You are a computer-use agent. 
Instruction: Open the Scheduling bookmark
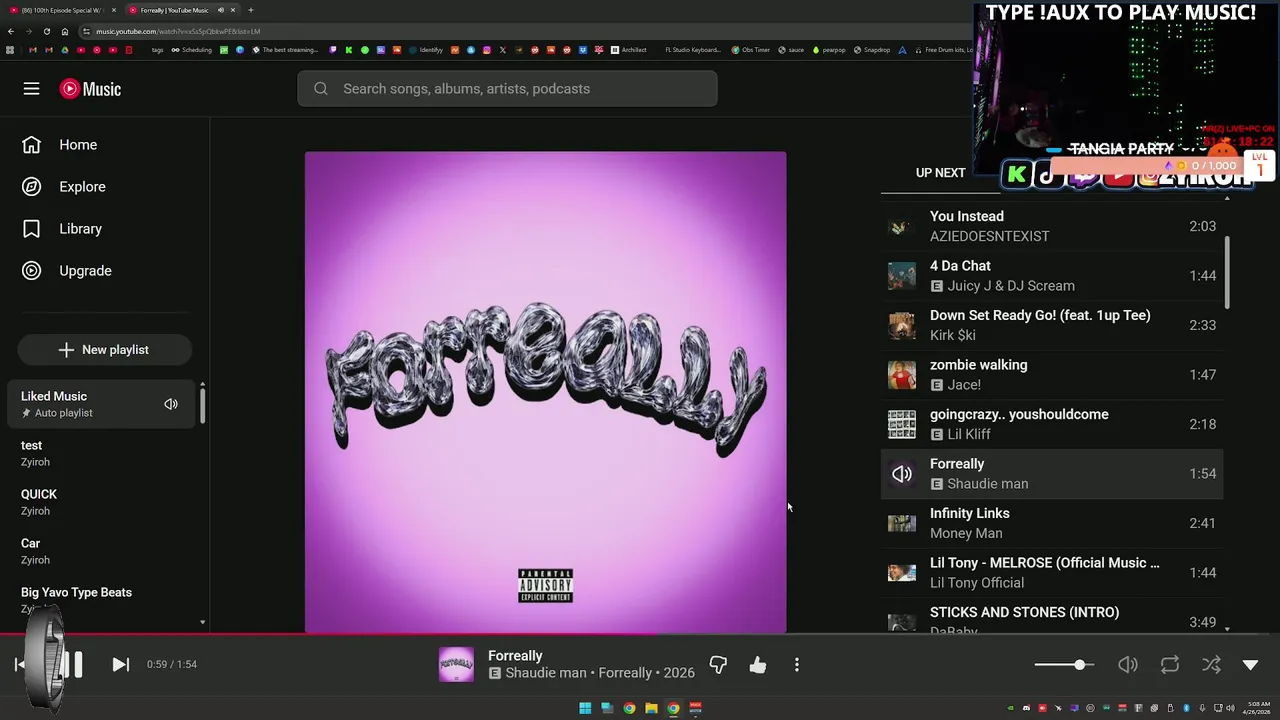(x=191, y=50)
